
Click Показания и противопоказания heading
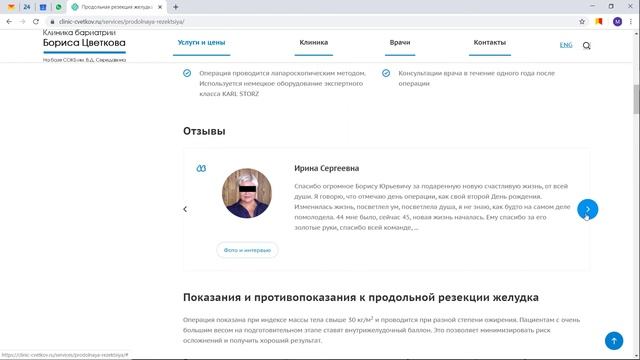point(361,298)
